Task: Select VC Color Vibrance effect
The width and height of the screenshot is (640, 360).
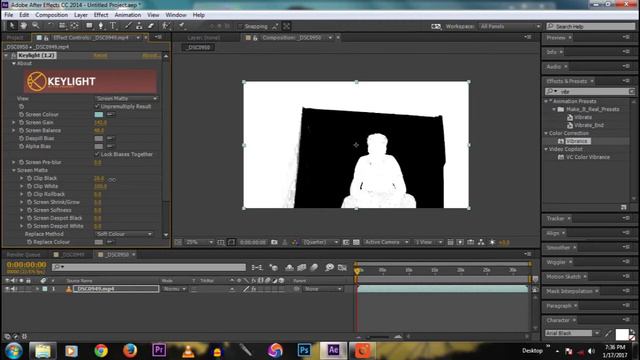Action: 587,157
